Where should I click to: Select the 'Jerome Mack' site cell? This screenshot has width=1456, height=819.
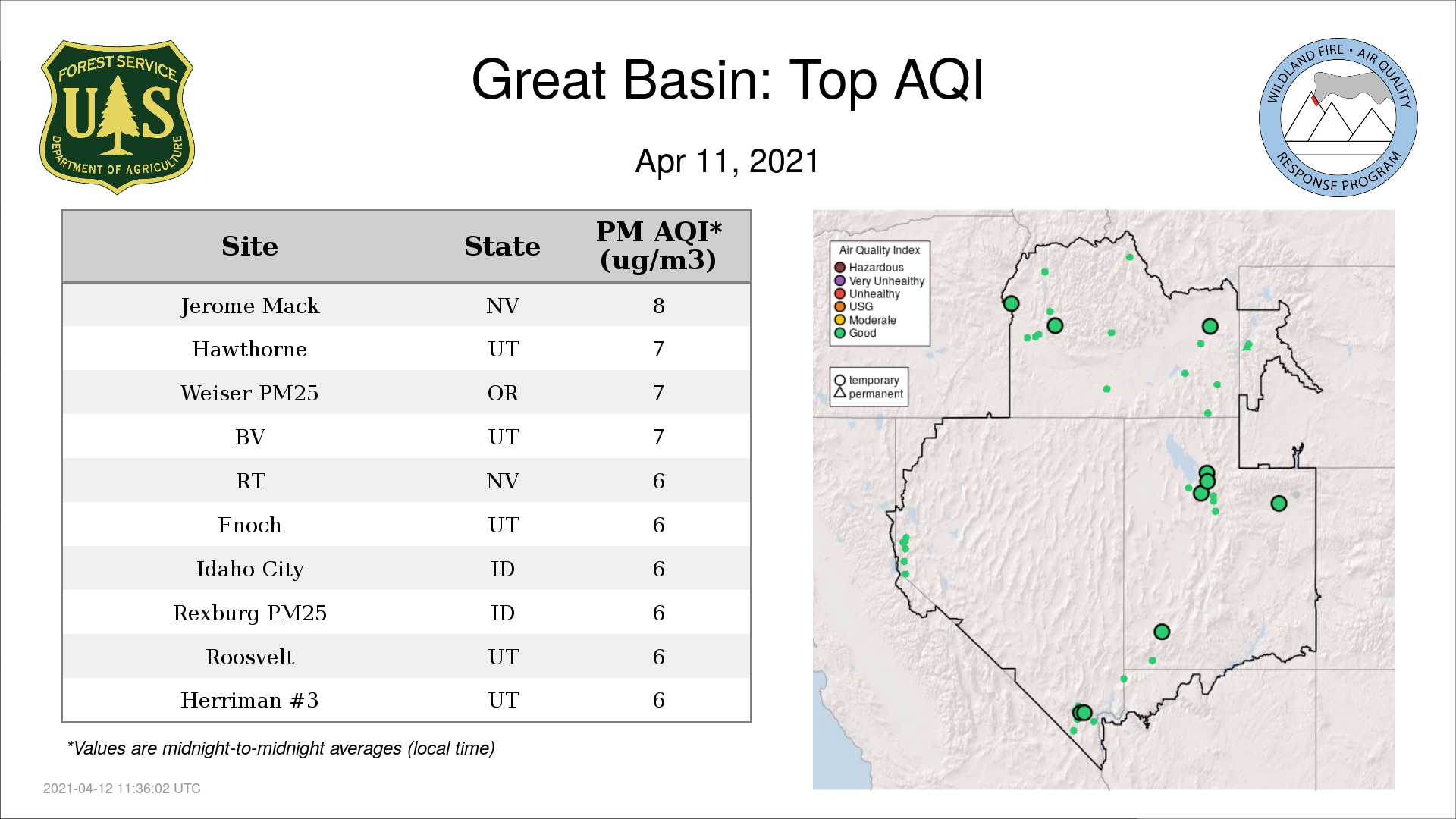pyautogui.click(x=249, y=306)
